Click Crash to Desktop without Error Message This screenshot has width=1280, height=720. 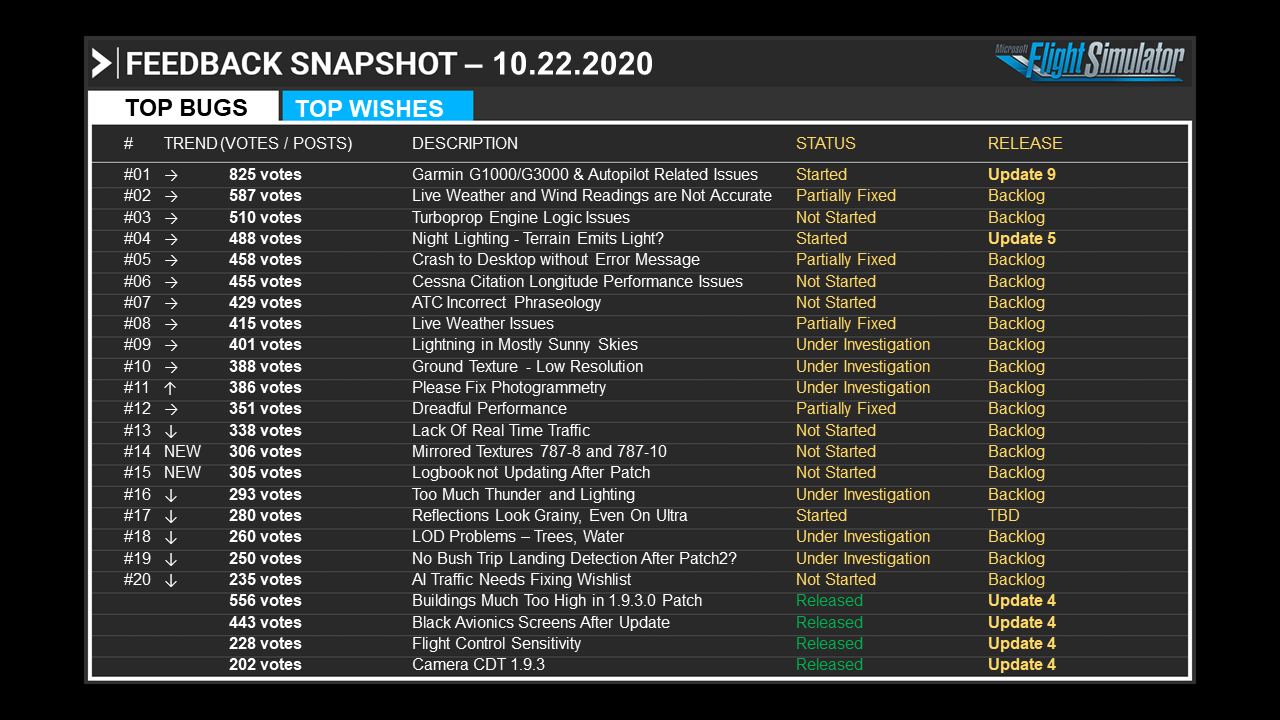click(556, 259)
